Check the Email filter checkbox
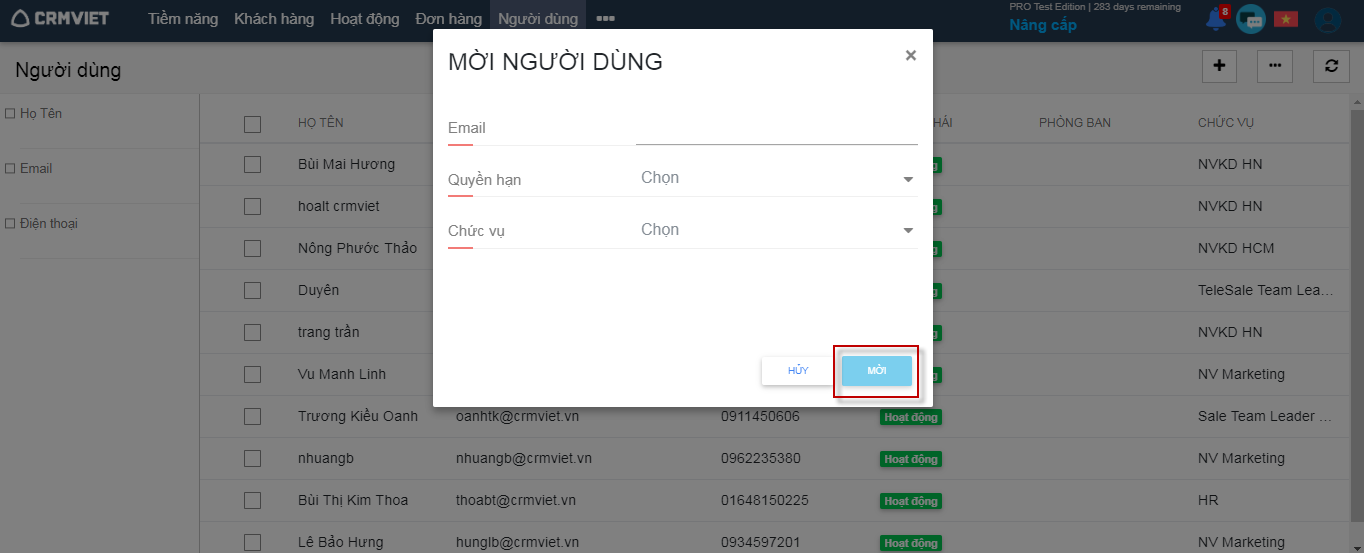This screenshot has width=1364, height=553. point(10,169)
